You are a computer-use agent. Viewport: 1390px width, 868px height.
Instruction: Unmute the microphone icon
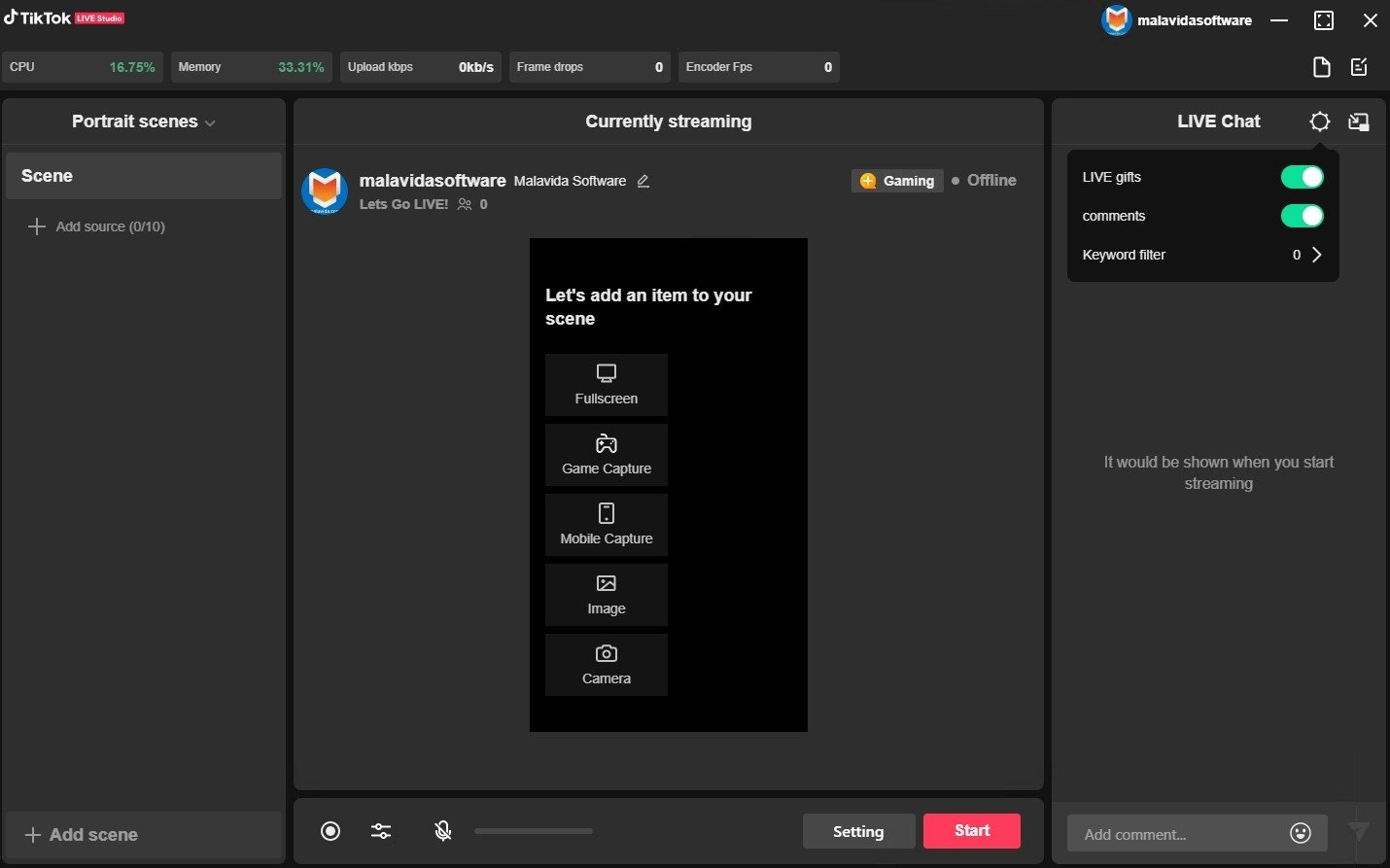(443, 831)
